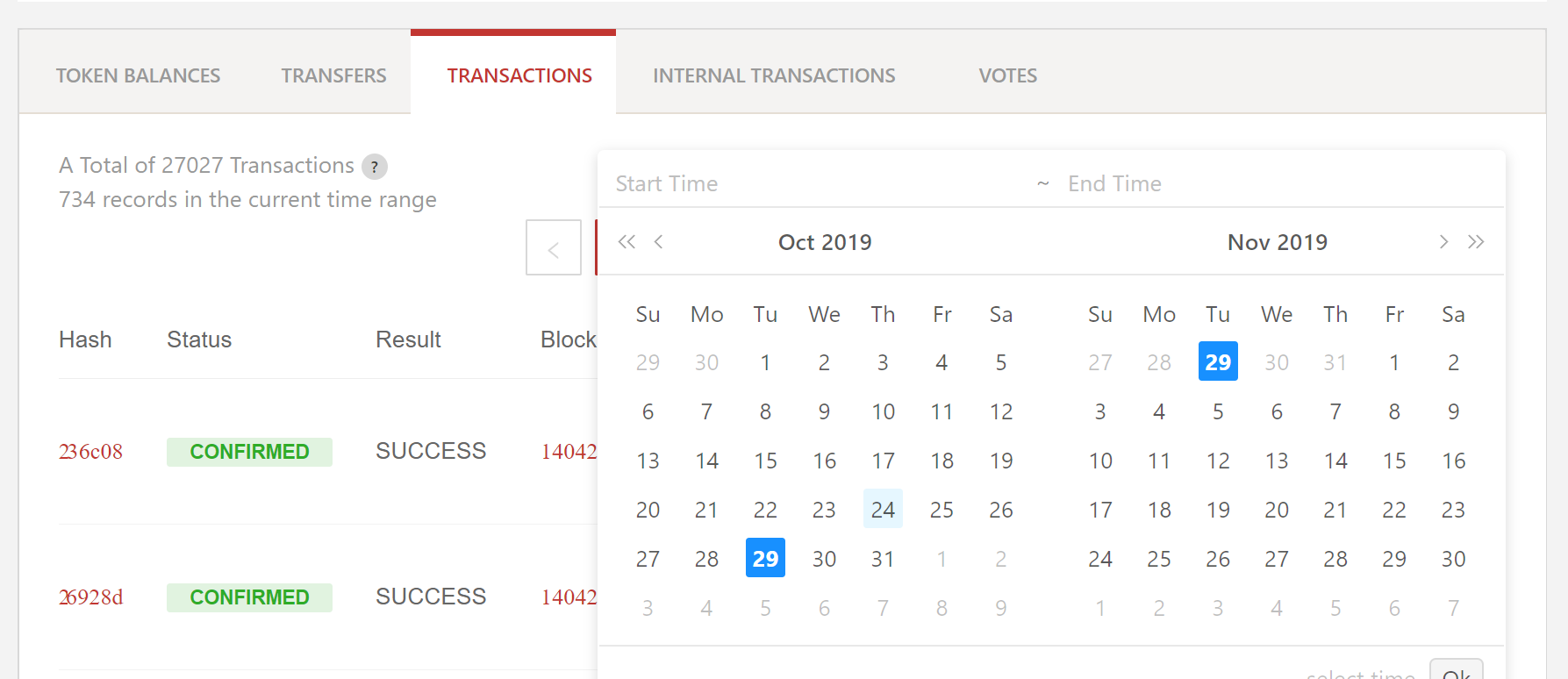Click the Start Time input field
The height and width of the screenshot is (679, 1568).
(x=816, y=184)
